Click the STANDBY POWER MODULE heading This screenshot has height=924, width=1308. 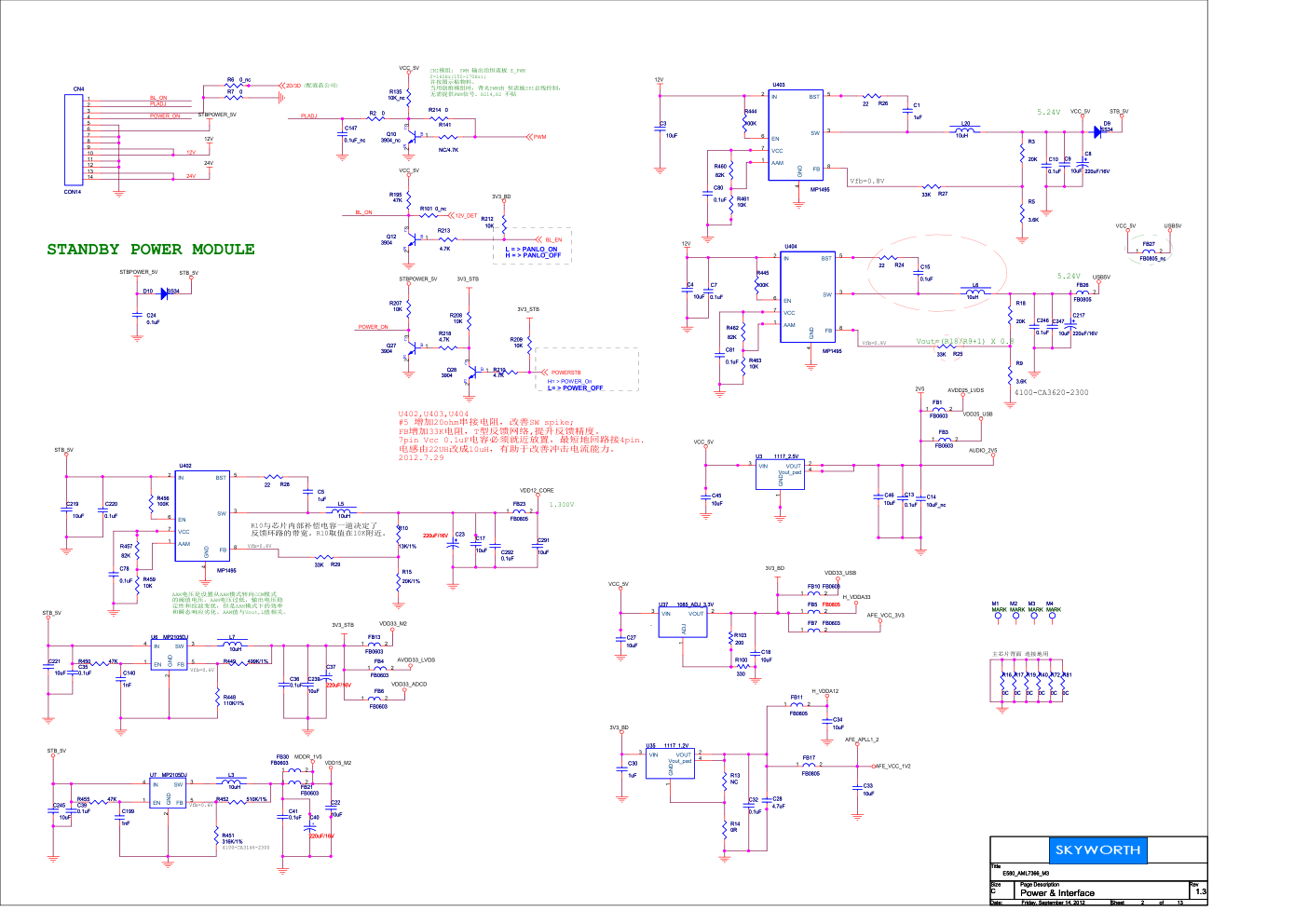pos(151,250)
